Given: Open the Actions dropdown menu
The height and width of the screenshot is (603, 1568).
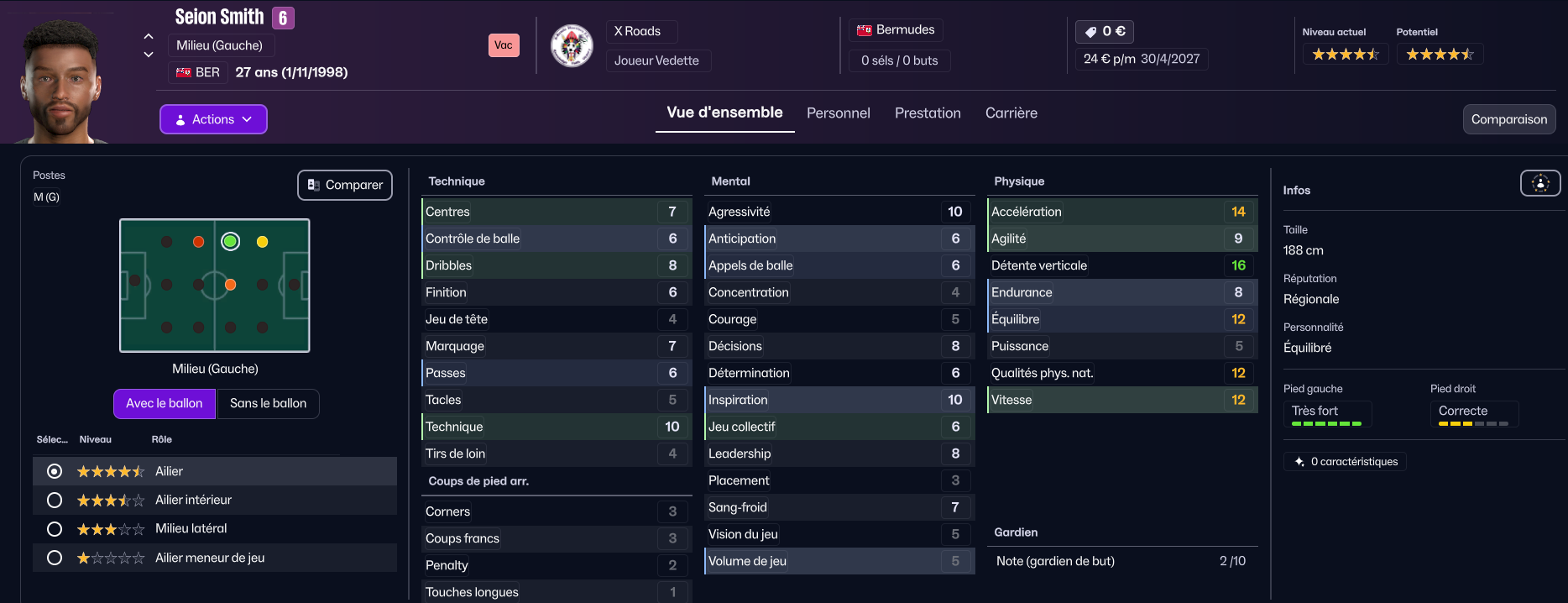Looking at the screenshot, I should point(213,119).
